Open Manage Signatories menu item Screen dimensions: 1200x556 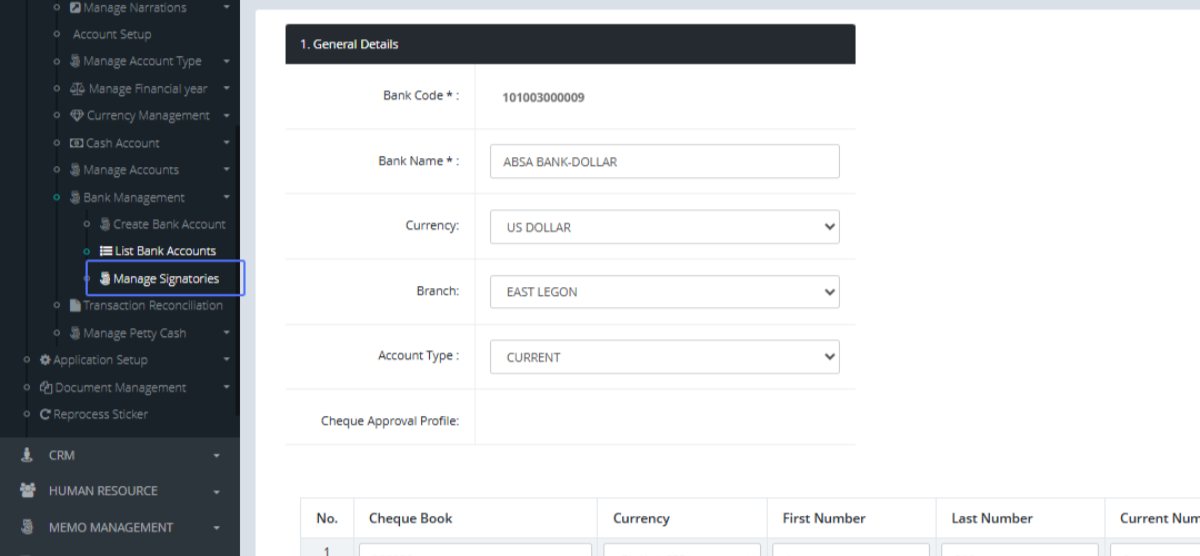click(165, 279)
